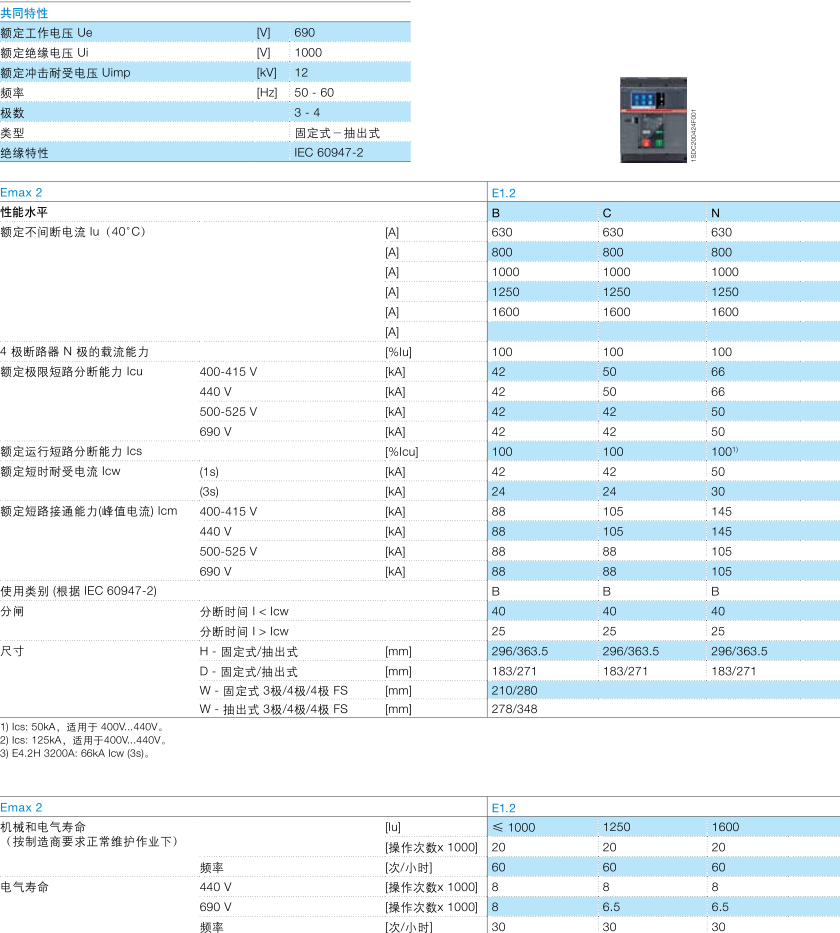This screenshot has width=840, height=933.
Task: Select the "额定短路接通能力(峰值电流) Icm" label
Action: (89, 511)
